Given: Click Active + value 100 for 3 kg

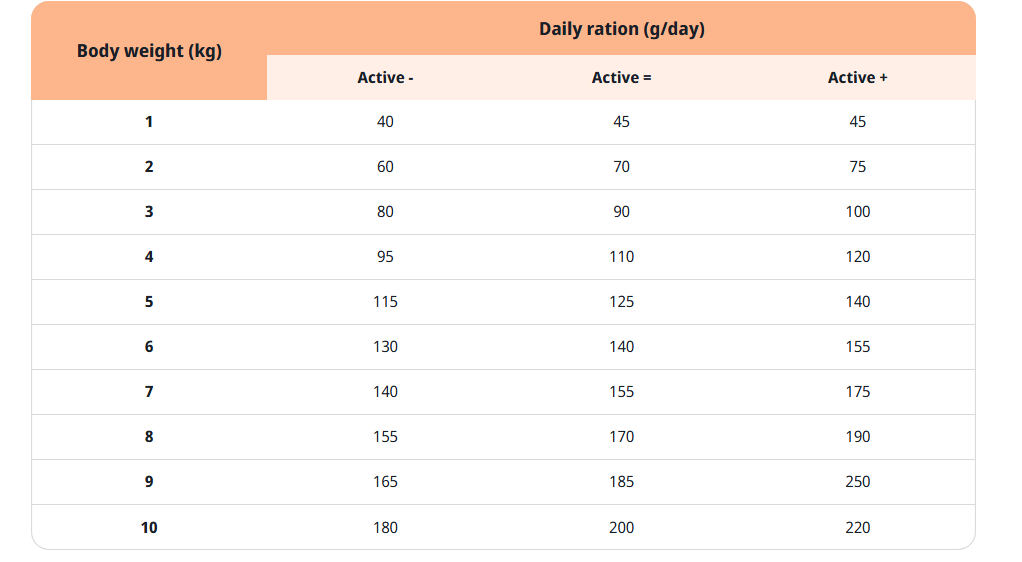Looking at the screenshot, I should tap(857, 212).
